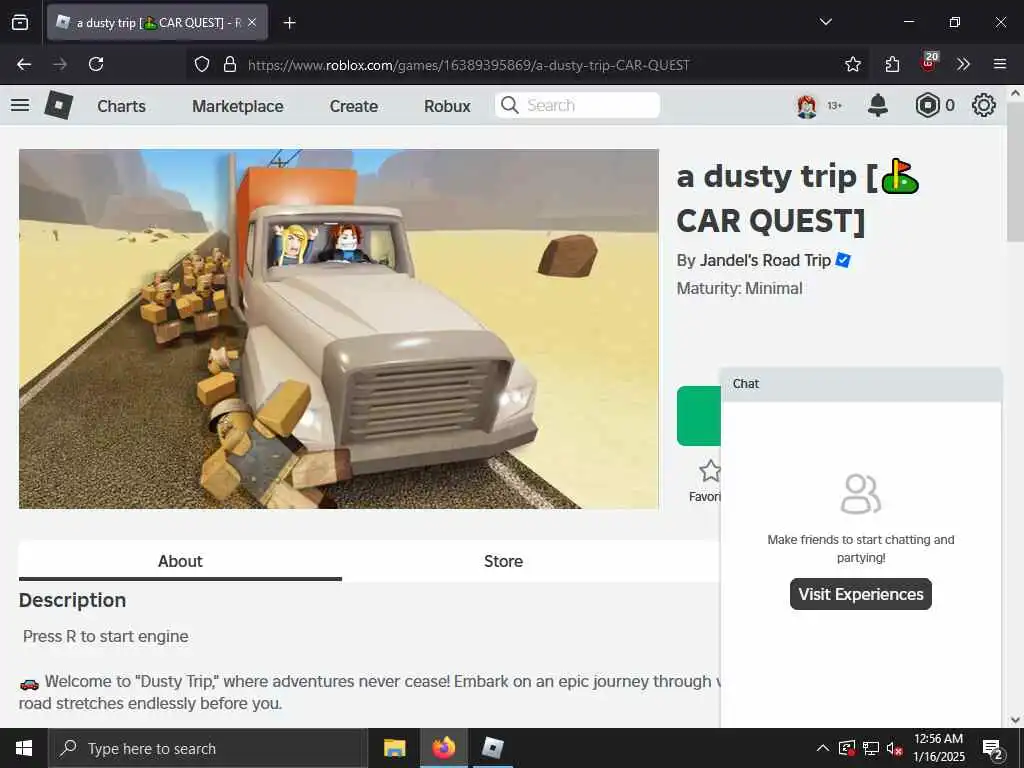Open the notifications bell
1024x768 pixels.
(x=878, y=105)
